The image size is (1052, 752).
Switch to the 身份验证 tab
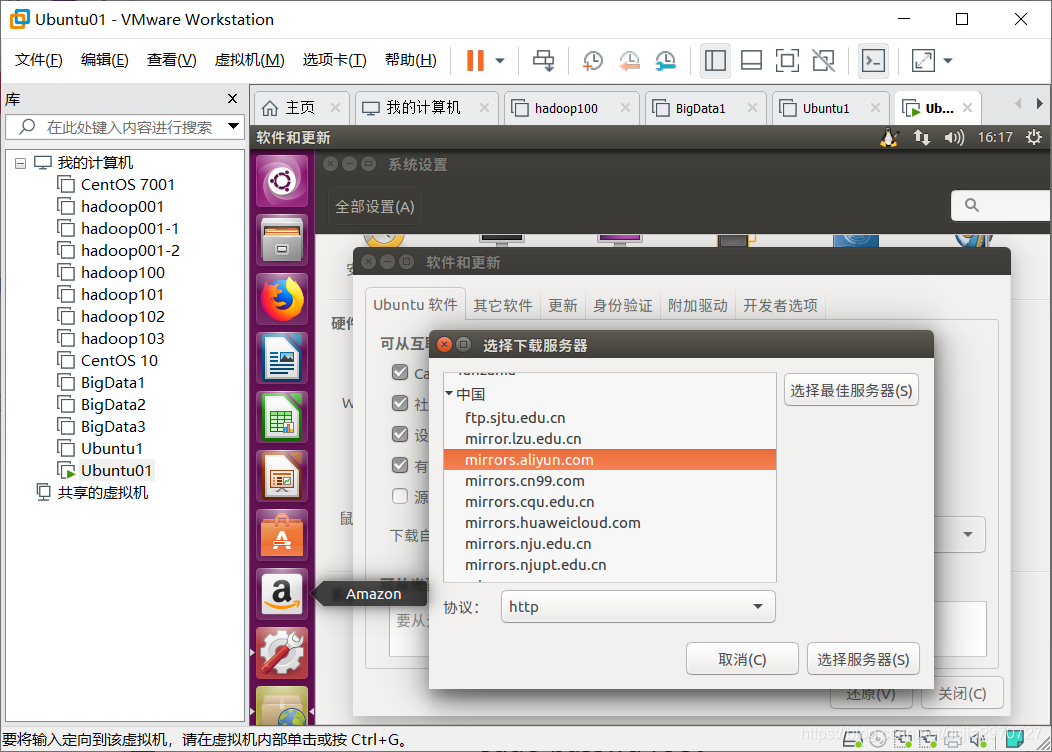point(623,305)
